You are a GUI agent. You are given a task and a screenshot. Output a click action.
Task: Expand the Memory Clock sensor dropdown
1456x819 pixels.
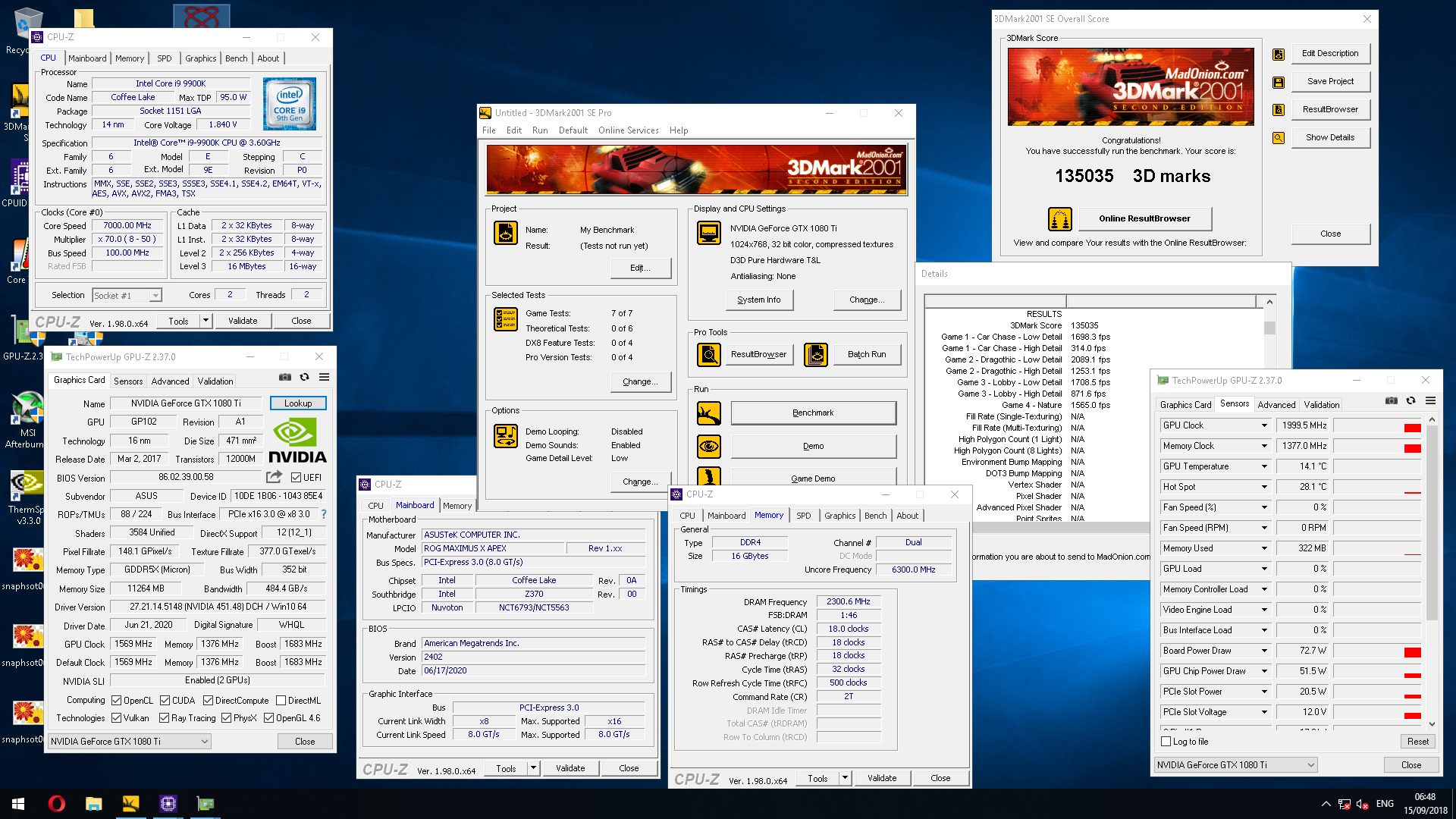(1264, 447)
